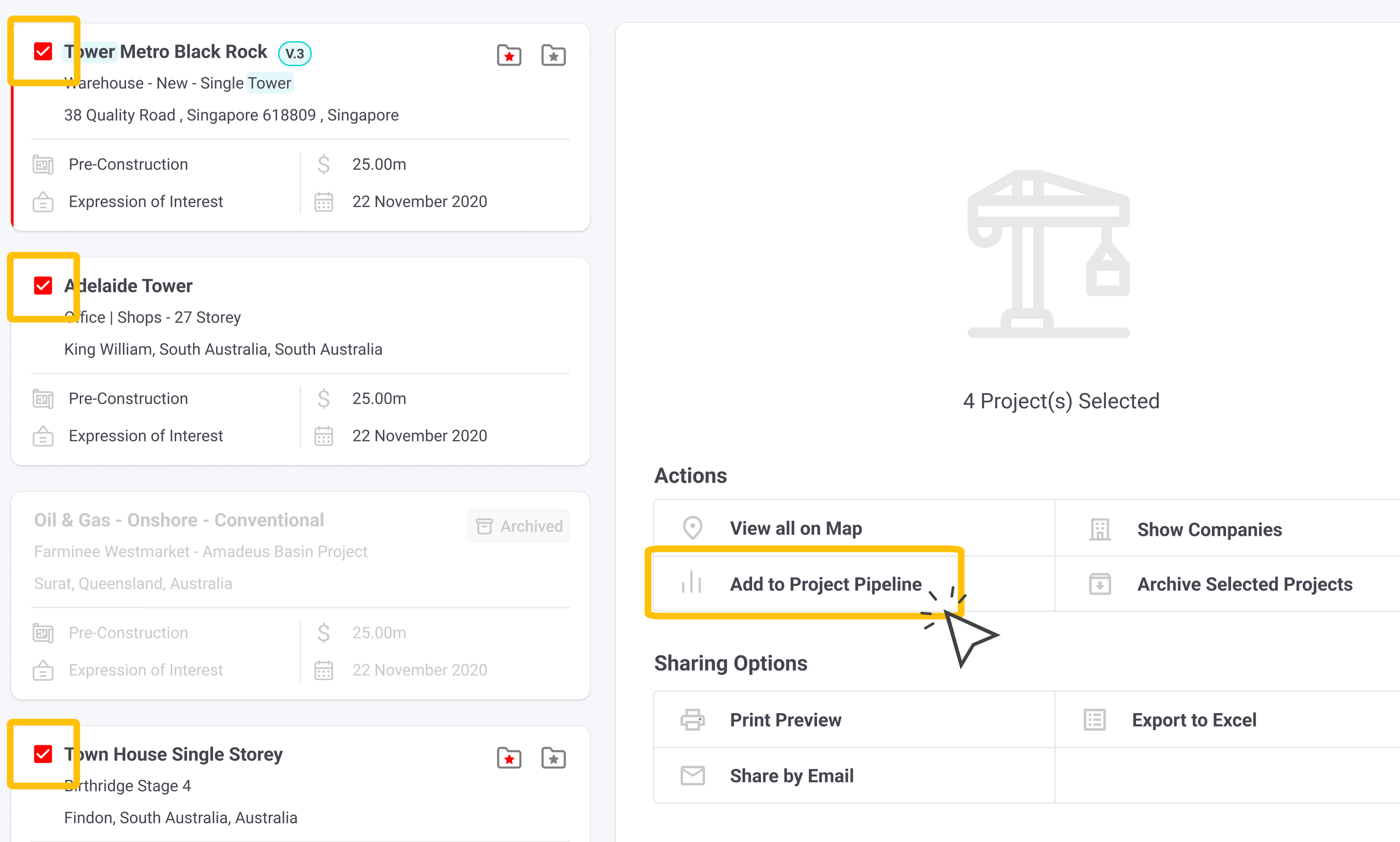The height and width of the screenshot is (842, 1400).
Task: Click the spreadsheet icon beside Export to Excel
Action: tap(1095, 720)
